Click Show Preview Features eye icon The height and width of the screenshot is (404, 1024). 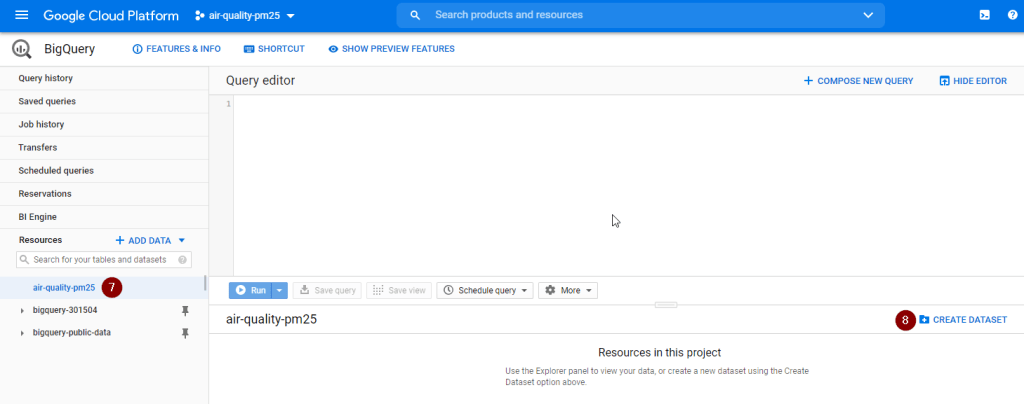tap(333, 49)
